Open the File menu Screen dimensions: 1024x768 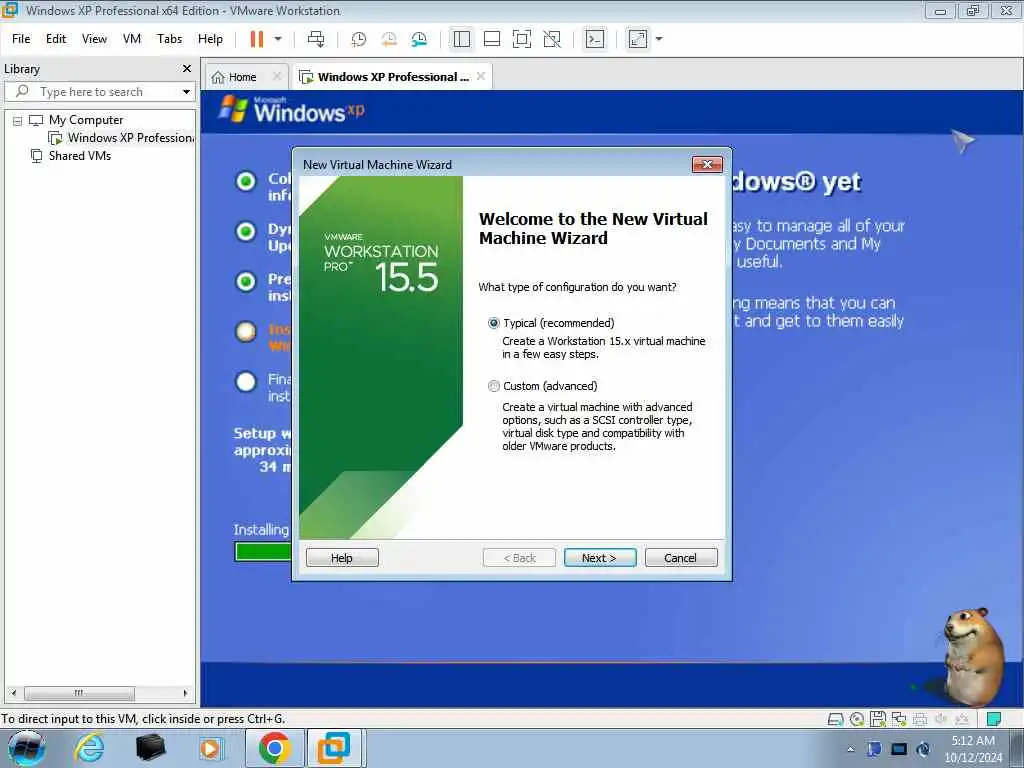21,39
